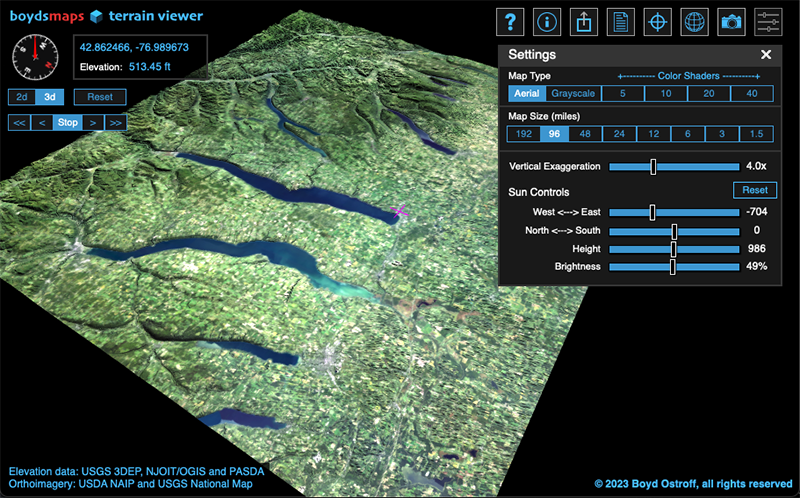Set map size to 48 miles
The width and height of the screenshot is (800, 498).
point(584,134)
